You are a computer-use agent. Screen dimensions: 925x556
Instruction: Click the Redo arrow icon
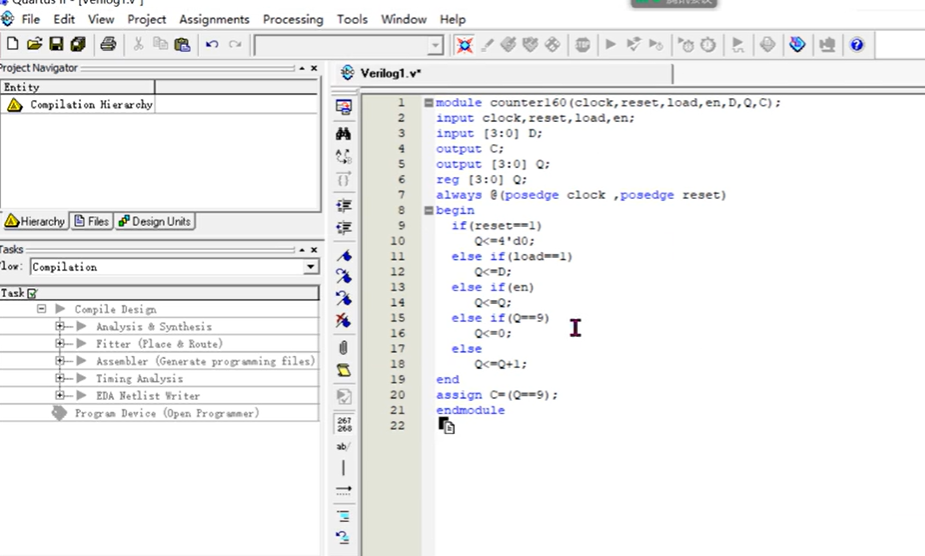coord(235,44)
